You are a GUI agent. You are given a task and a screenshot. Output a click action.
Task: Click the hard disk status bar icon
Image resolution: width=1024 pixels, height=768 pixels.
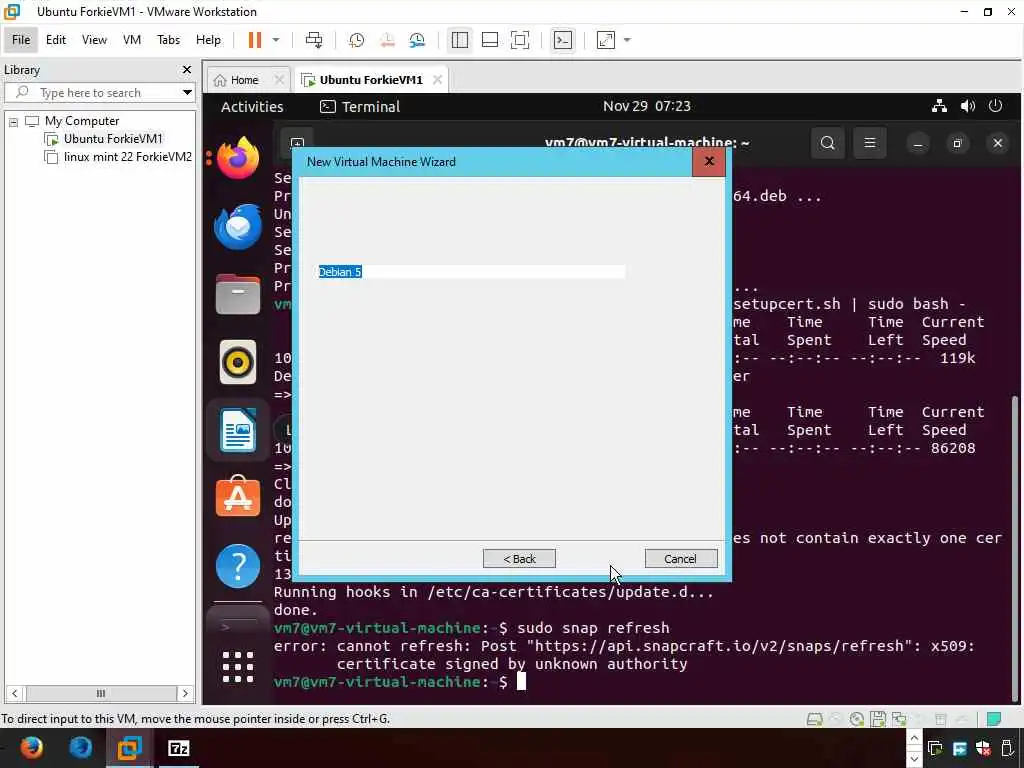pyautogui.click(x=814, y=720)
